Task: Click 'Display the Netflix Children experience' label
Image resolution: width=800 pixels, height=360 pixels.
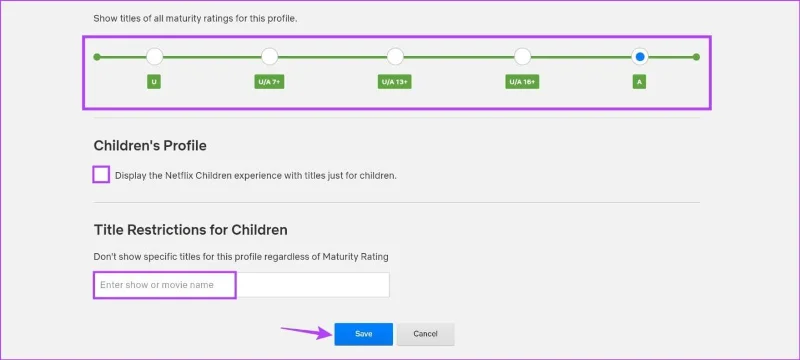Action: pyautogui.click(x=256, y=175)
